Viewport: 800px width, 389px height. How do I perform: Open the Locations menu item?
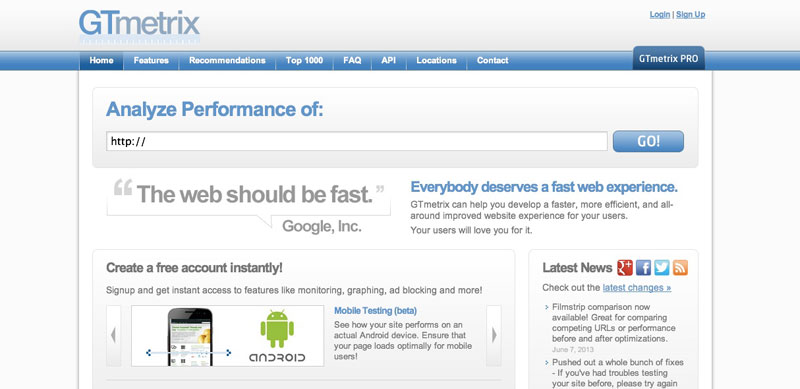pos(436,60)
